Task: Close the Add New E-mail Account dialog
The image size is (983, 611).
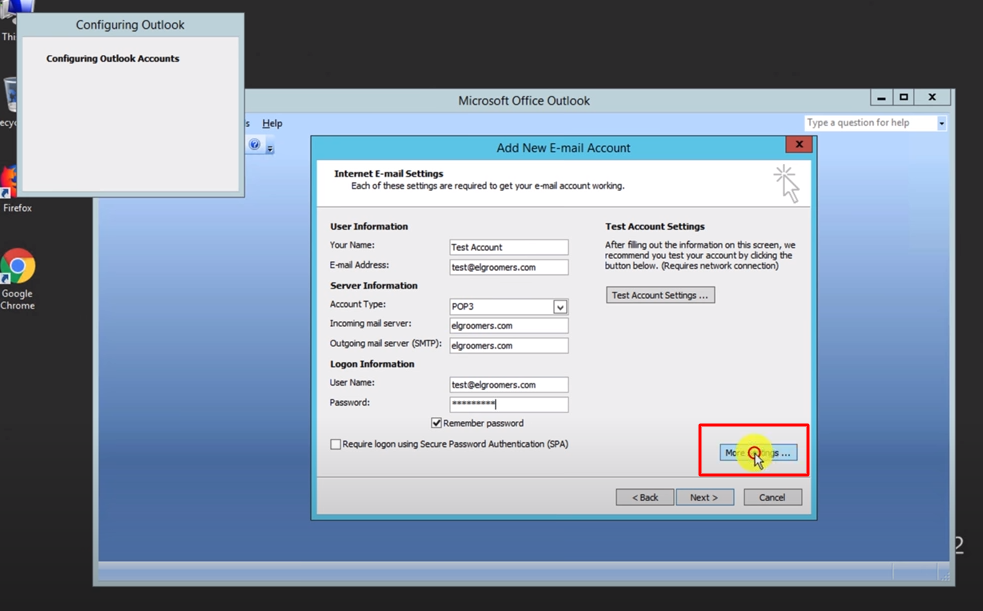Action: (799, 145)
